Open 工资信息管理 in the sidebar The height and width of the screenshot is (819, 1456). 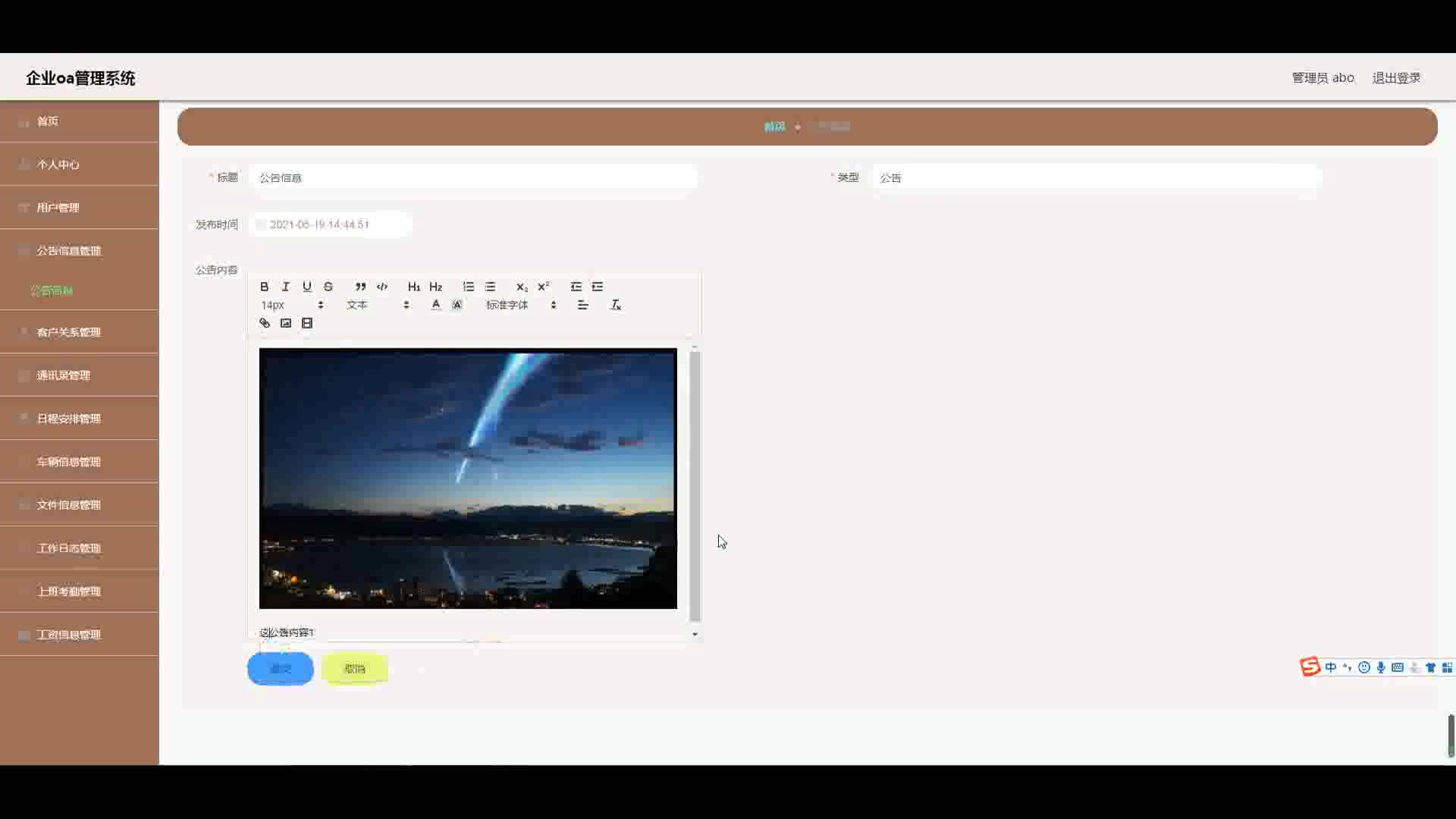click(80, 635)
